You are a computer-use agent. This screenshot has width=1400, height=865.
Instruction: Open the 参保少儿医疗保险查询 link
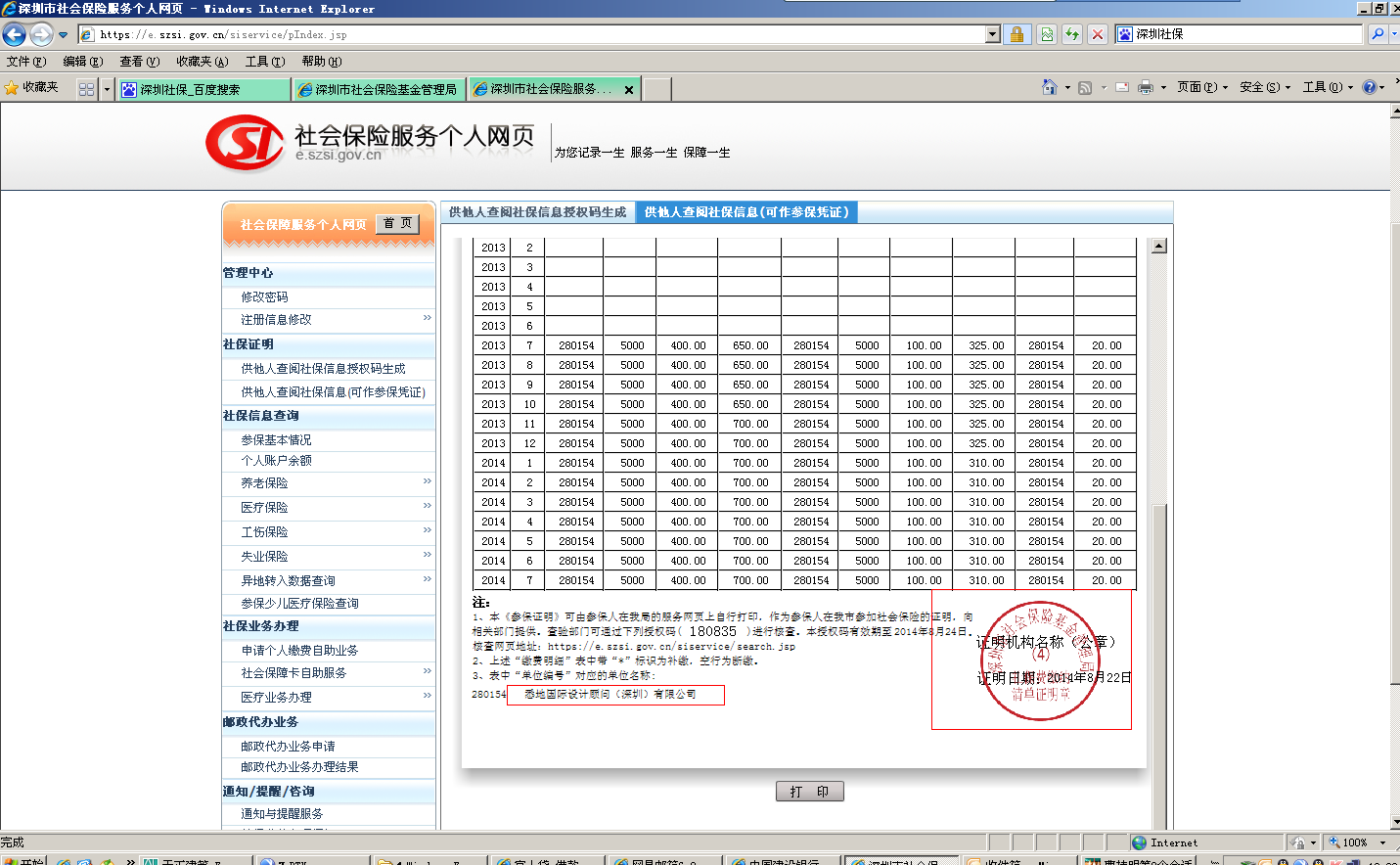click(299, 604)
